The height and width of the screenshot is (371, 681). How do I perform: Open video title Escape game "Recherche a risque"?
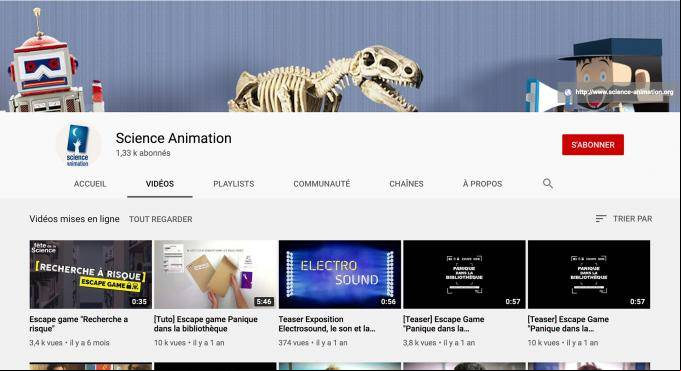(x=79, y=324)
